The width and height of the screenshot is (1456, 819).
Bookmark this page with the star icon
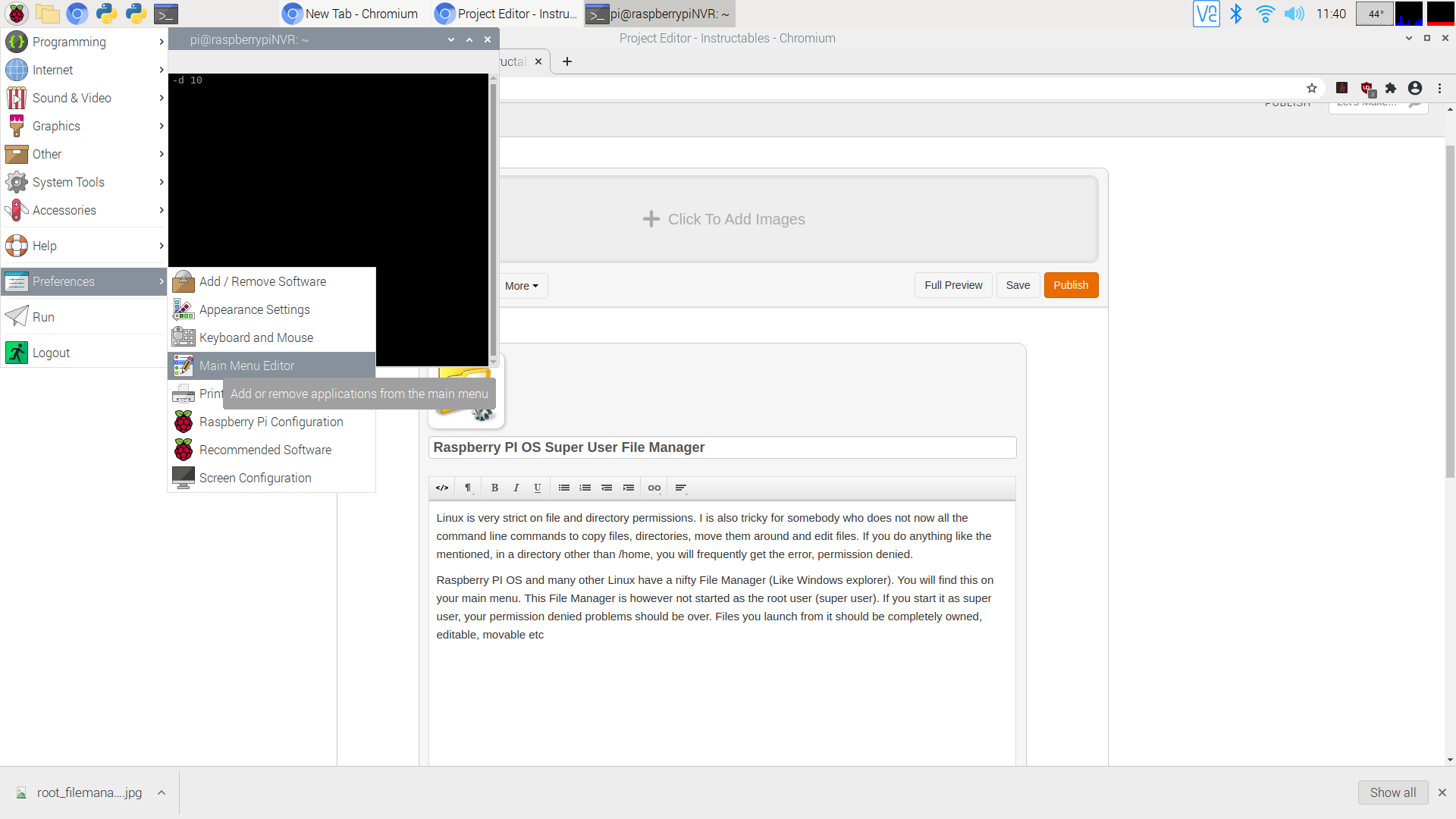[1312, 88]
